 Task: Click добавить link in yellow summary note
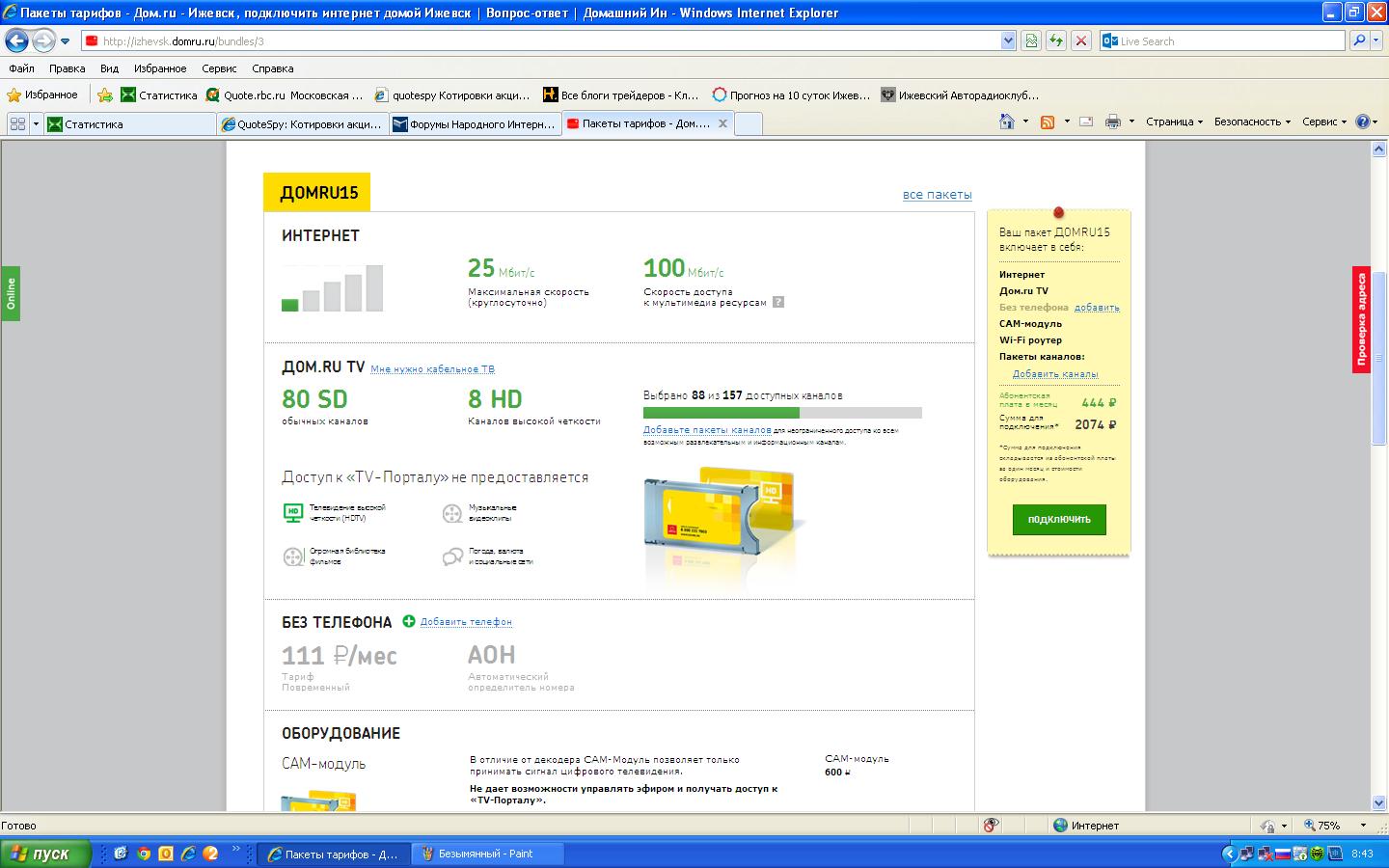(x=1097, y=308)
